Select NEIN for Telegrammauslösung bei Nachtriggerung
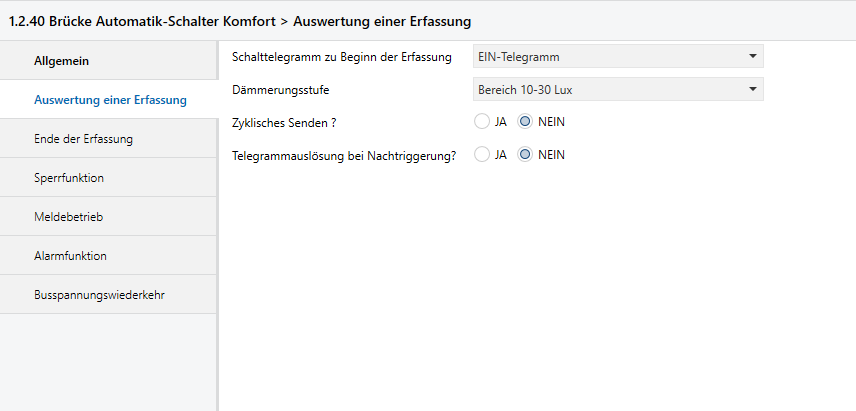This screenshot has width=856, height=411. 526,155
